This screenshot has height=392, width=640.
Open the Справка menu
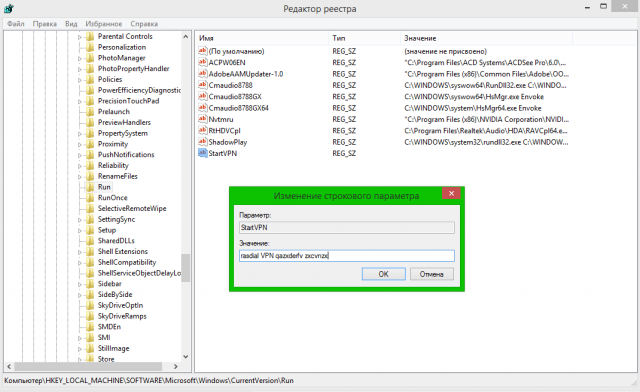[x=144, y=24]
